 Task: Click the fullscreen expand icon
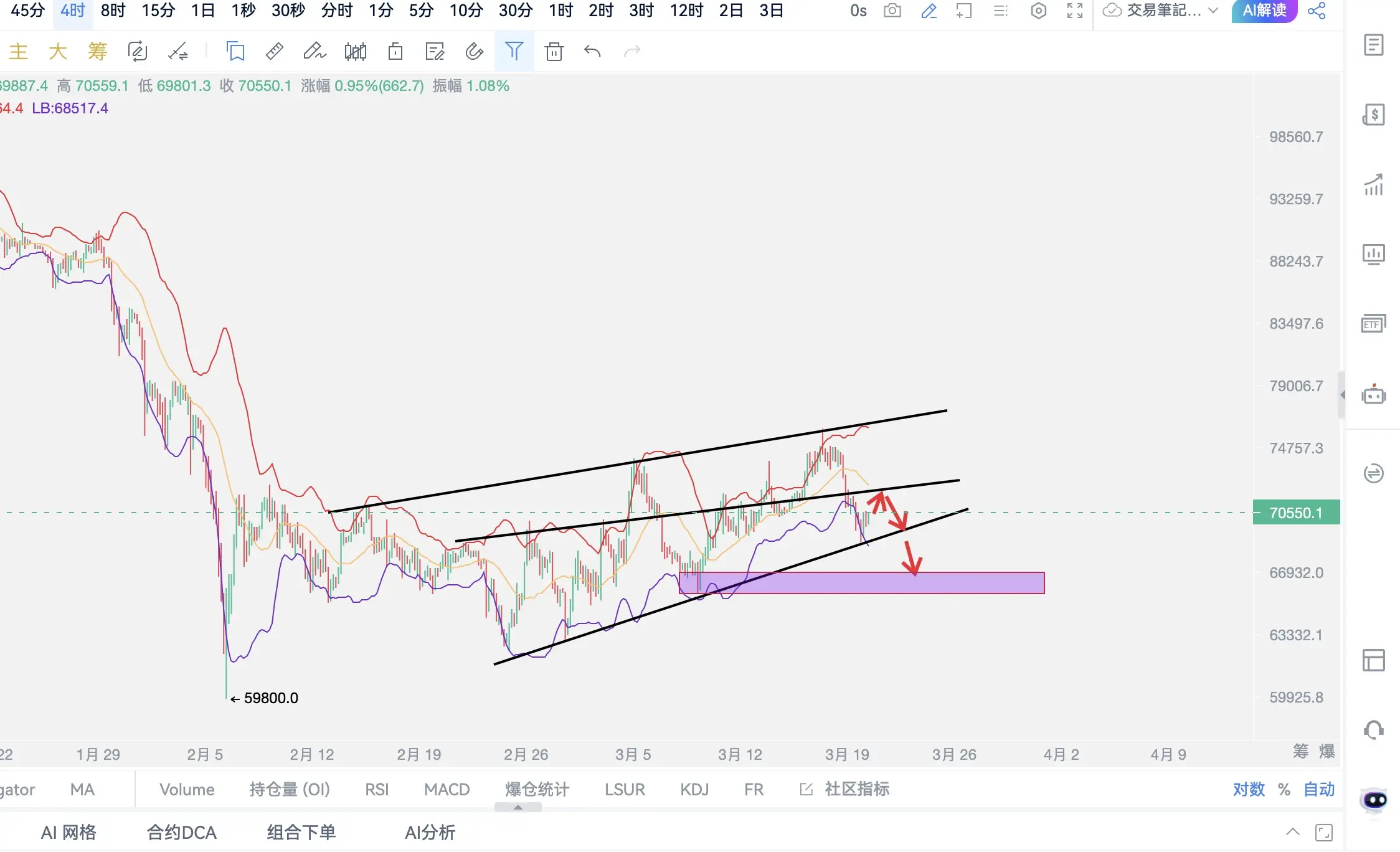point(1075,11)
